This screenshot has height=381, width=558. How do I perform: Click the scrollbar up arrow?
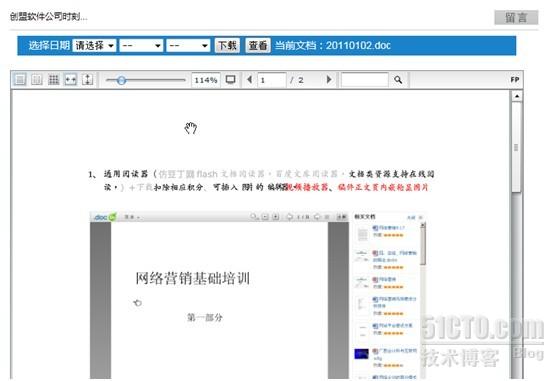pyautogui.click(x=517, y=96)
